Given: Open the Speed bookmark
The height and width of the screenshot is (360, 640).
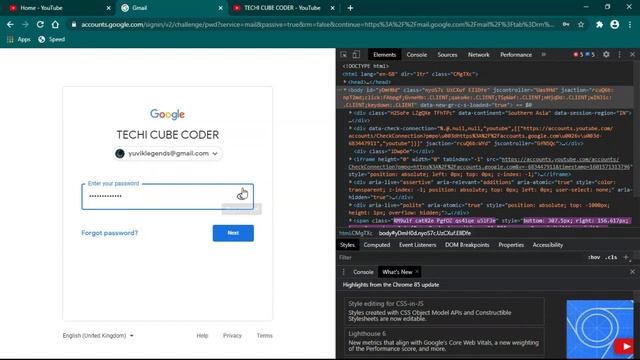Looking at the screenshot, I should pyautogui.click(x=51, y=39).
